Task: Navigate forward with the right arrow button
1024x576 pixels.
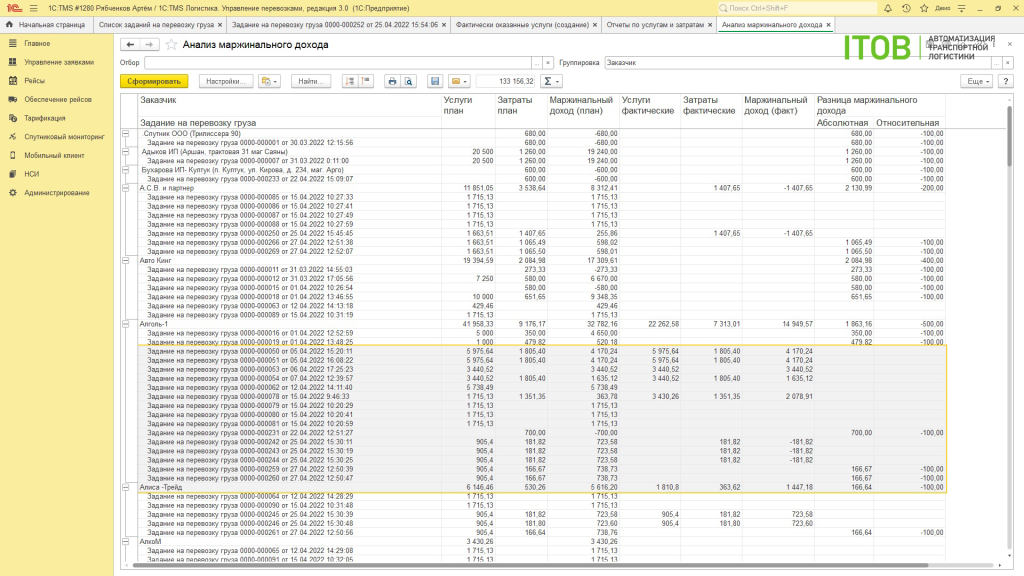Action: [149, 44]
